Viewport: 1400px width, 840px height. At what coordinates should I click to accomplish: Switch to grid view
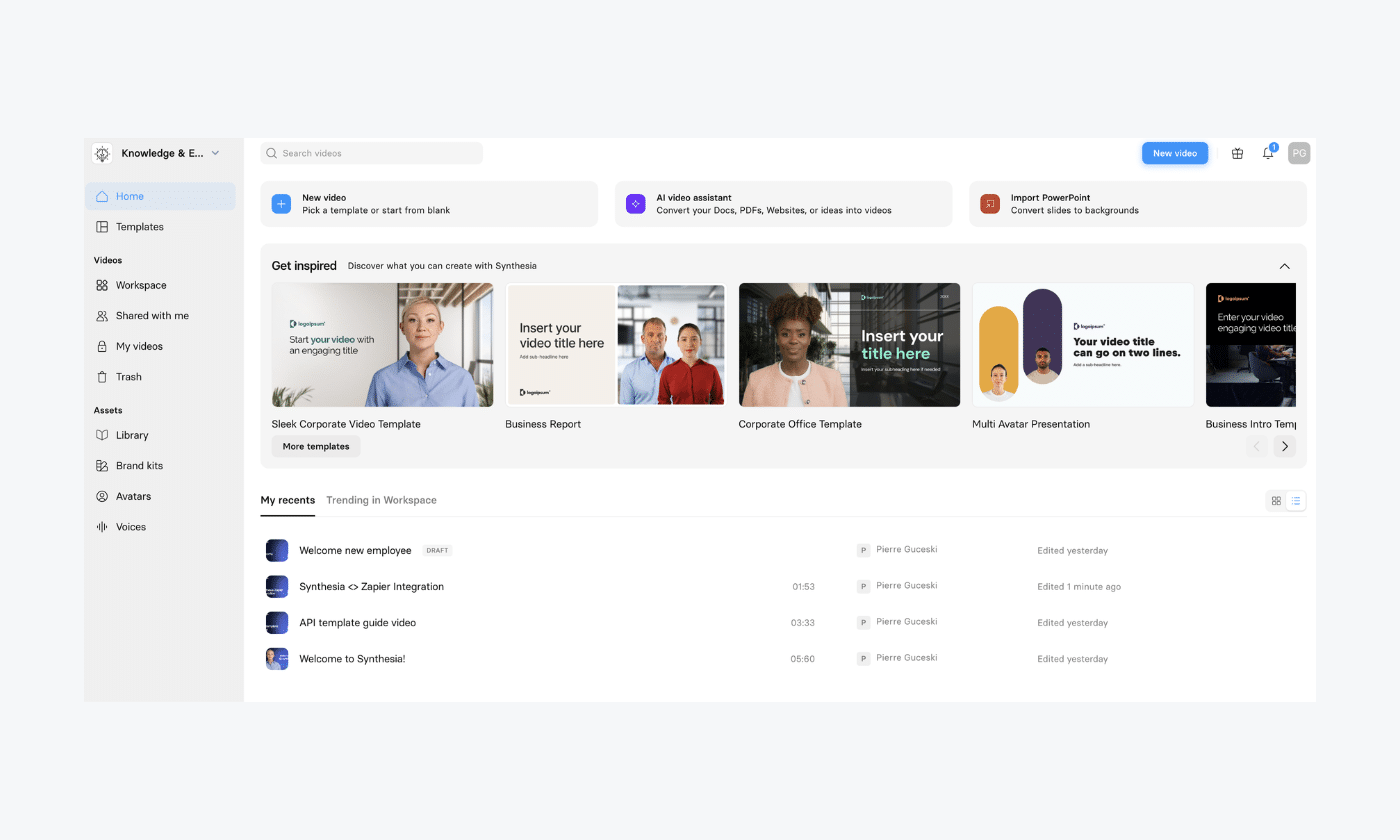1276,501
